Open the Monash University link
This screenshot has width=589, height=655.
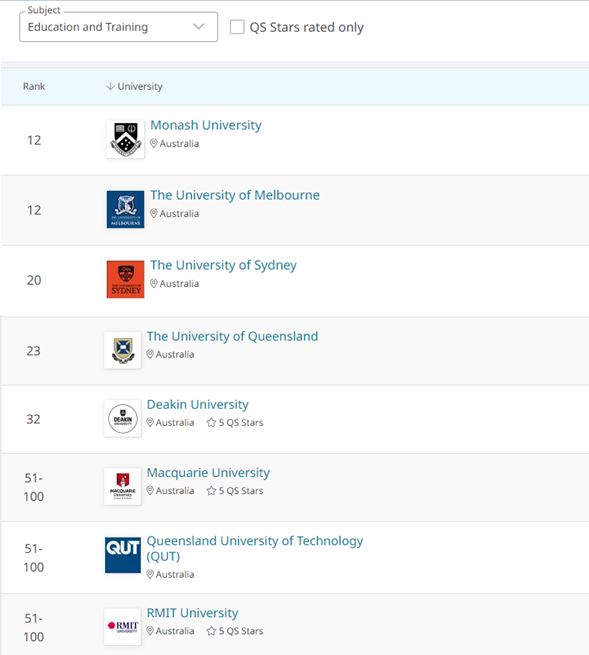(x=206, y=125)
